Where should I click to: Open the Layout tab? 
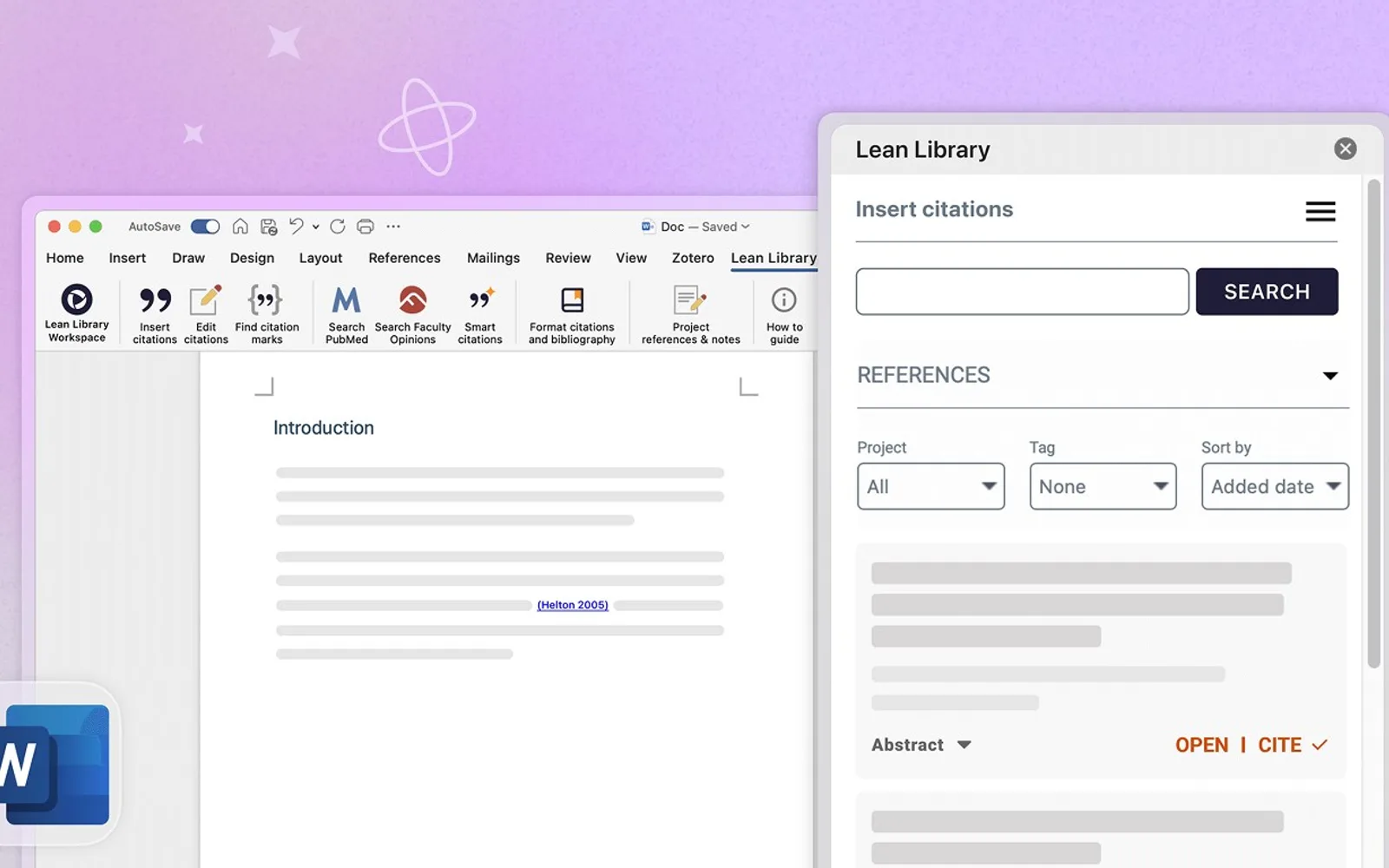pyautogui.click(x=320, y=258)
